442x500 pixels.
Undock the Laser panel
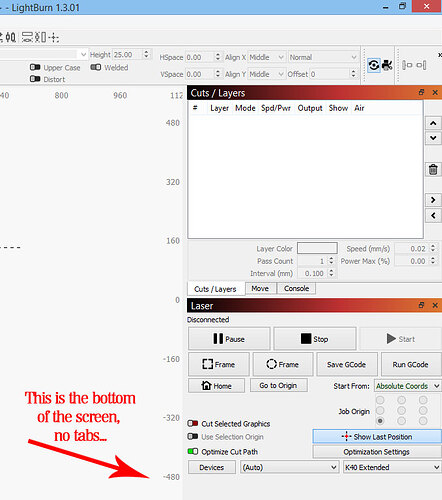tap(421, 305)
